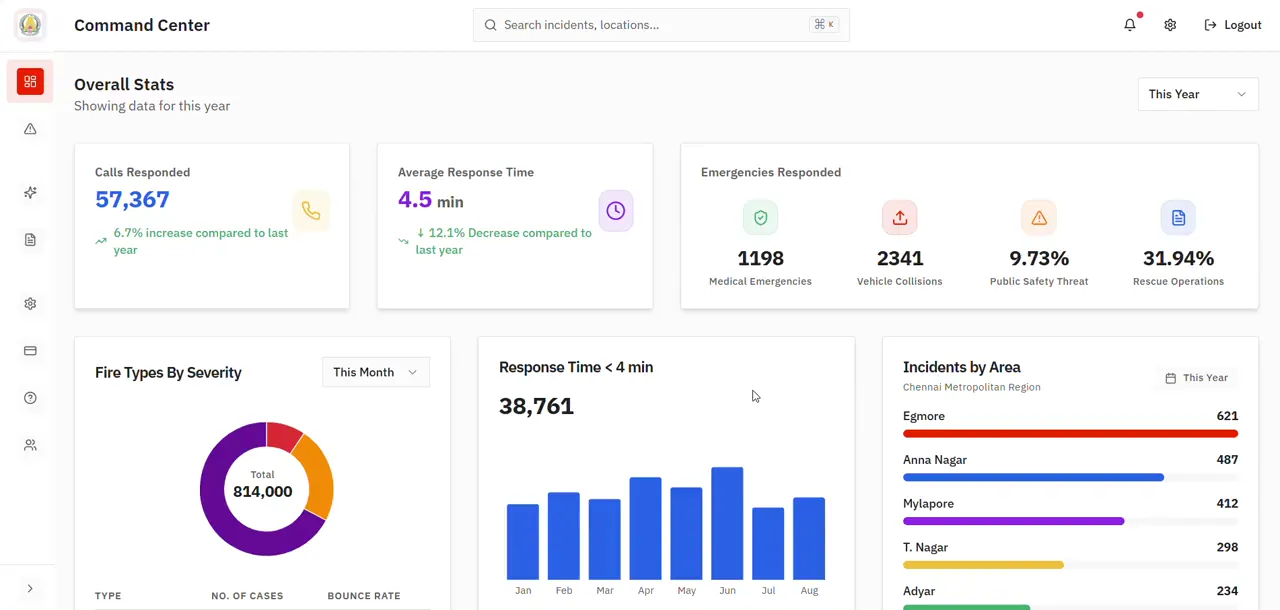
Task: Open the settings gear beside Logout
Action: click(1170, 25)
